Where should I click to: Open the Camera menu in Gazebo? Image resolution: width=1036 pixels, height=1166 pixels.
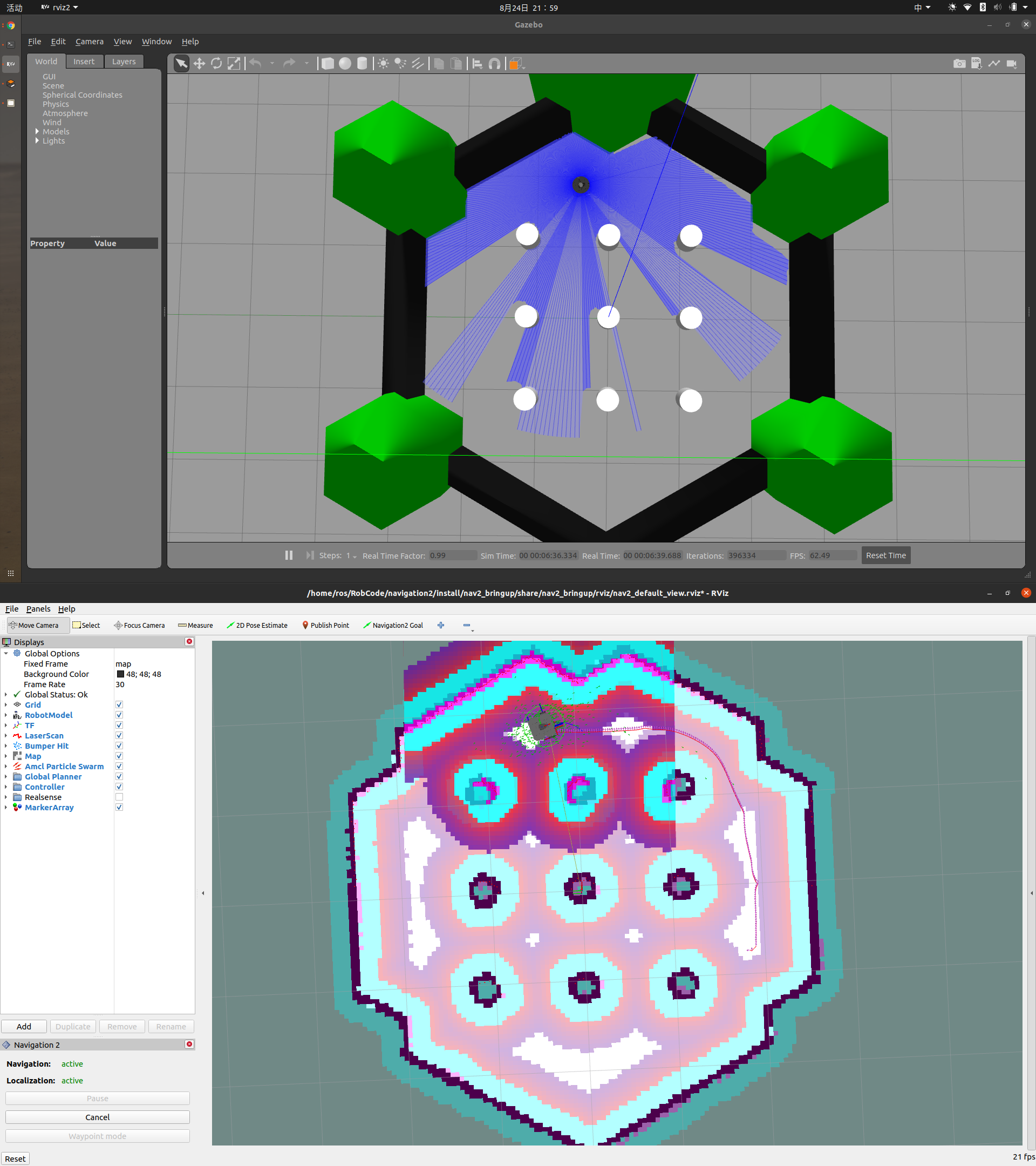tap(90, 42)
